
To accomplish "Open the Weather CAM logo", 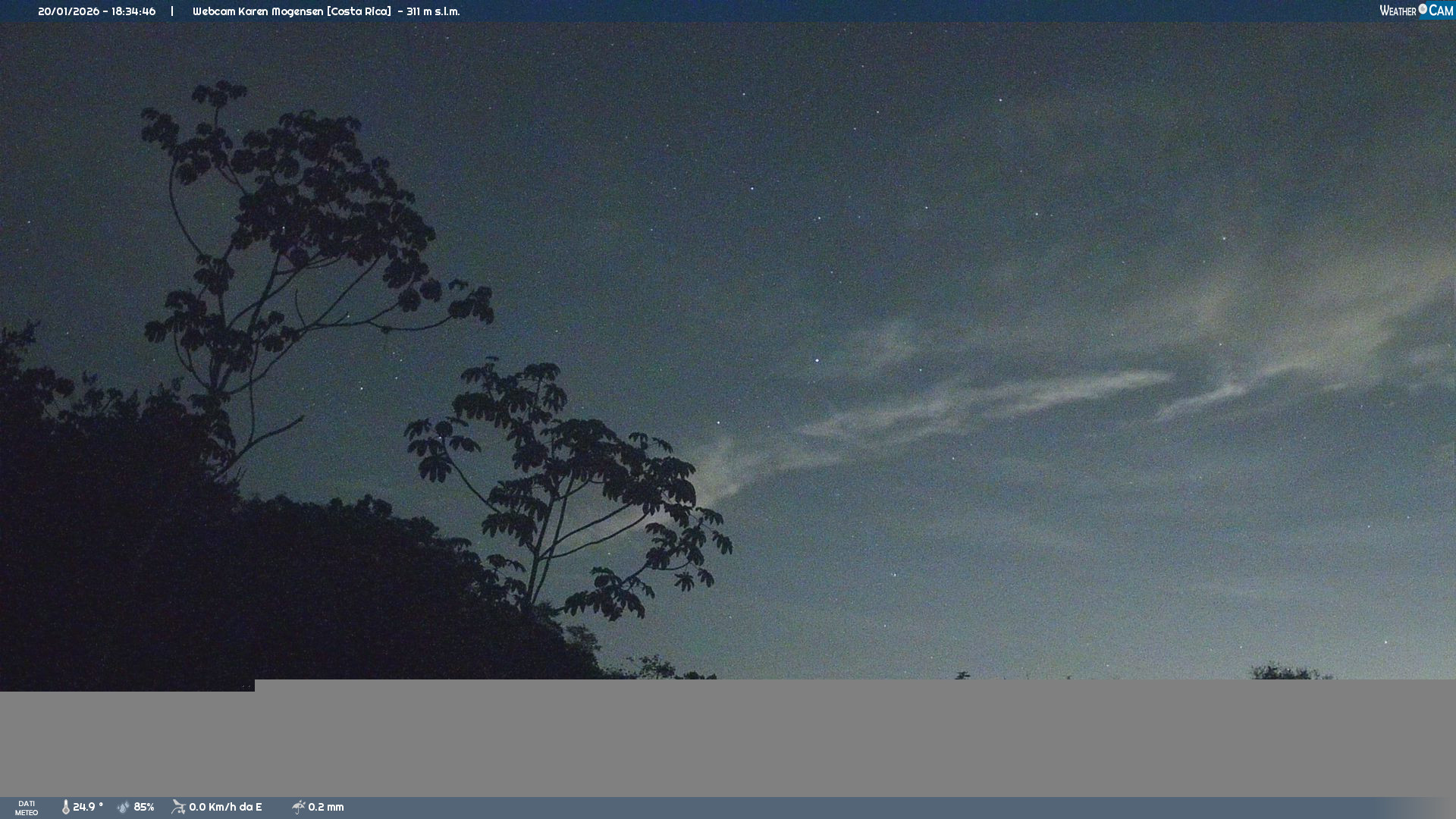I will (1416, 11).
